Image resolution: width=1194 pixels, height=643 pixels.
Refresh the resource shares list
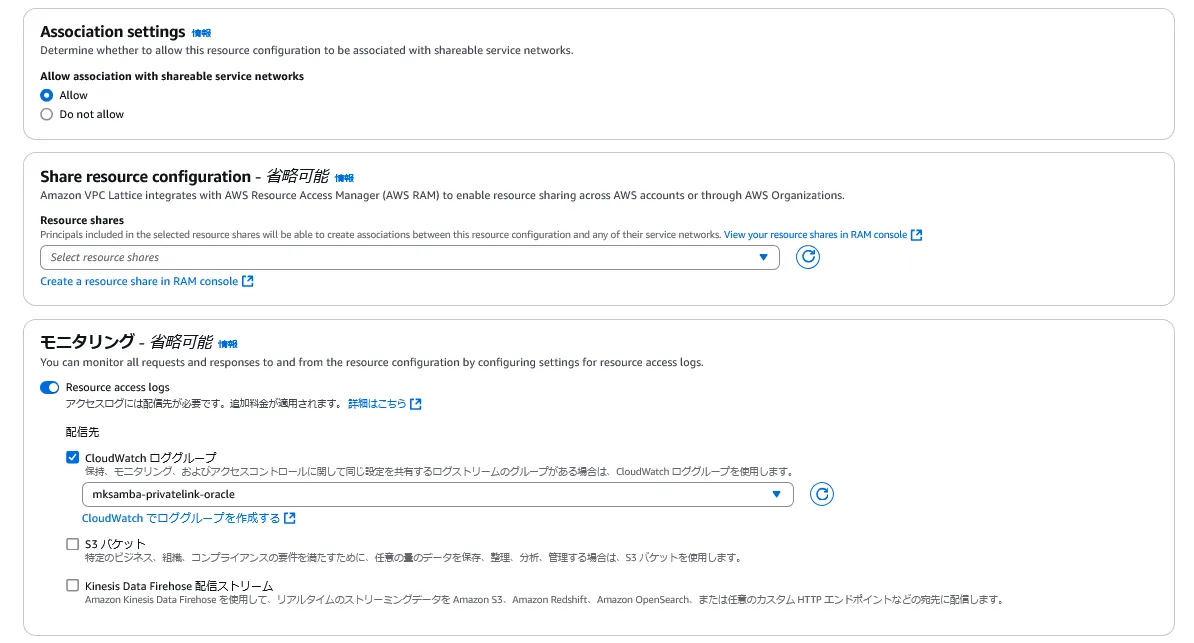807,258
